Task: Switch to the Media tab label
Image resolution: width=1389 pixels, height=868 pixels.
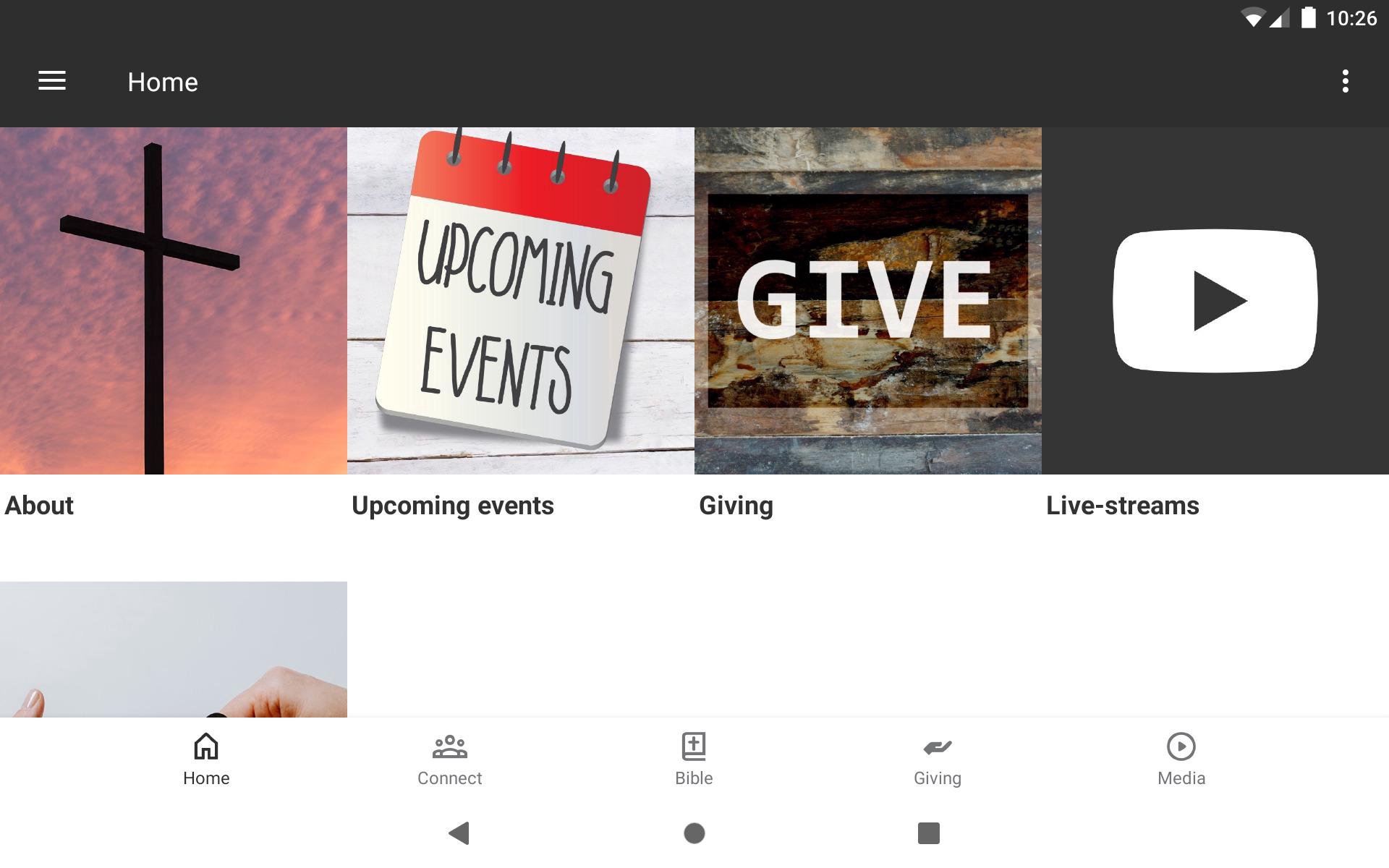Action: pos(1181,778)
